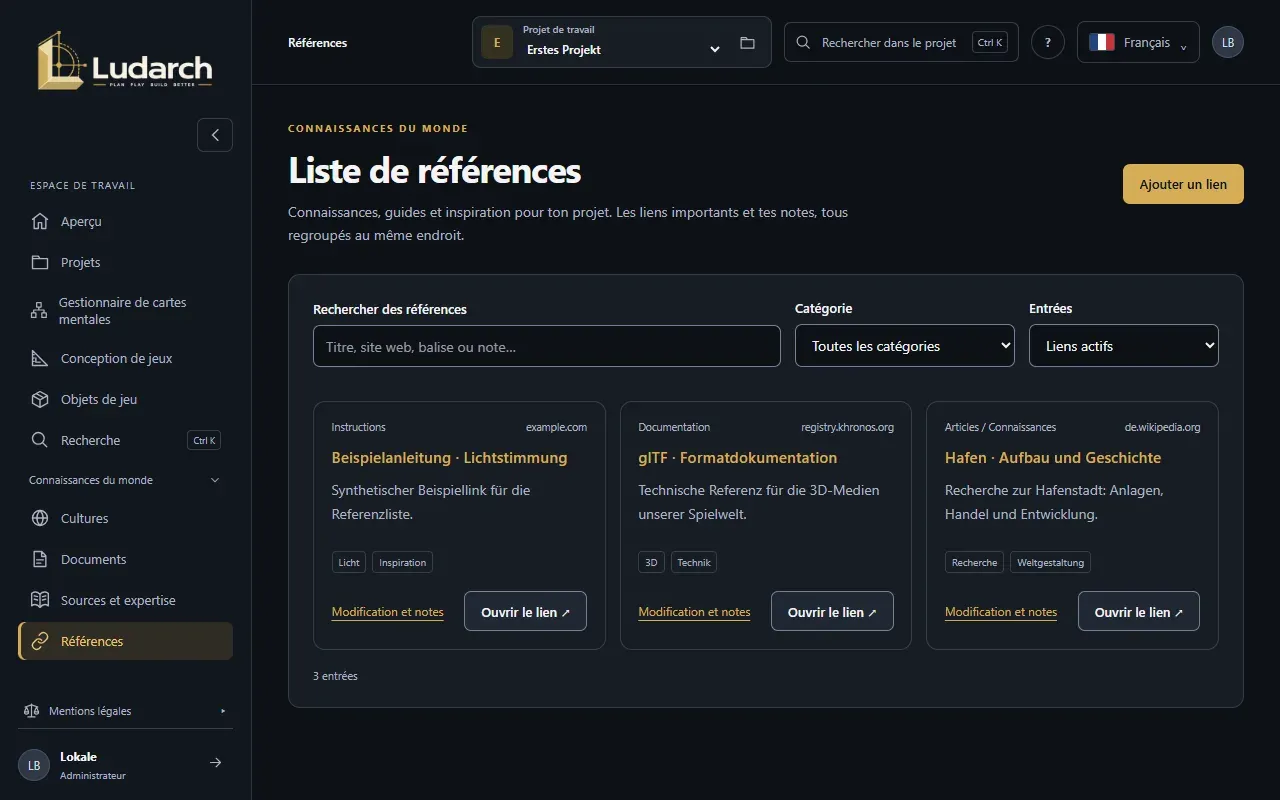Click the Rechercher des références input field
Screen dimensions: 1280x800
point(547,346)
